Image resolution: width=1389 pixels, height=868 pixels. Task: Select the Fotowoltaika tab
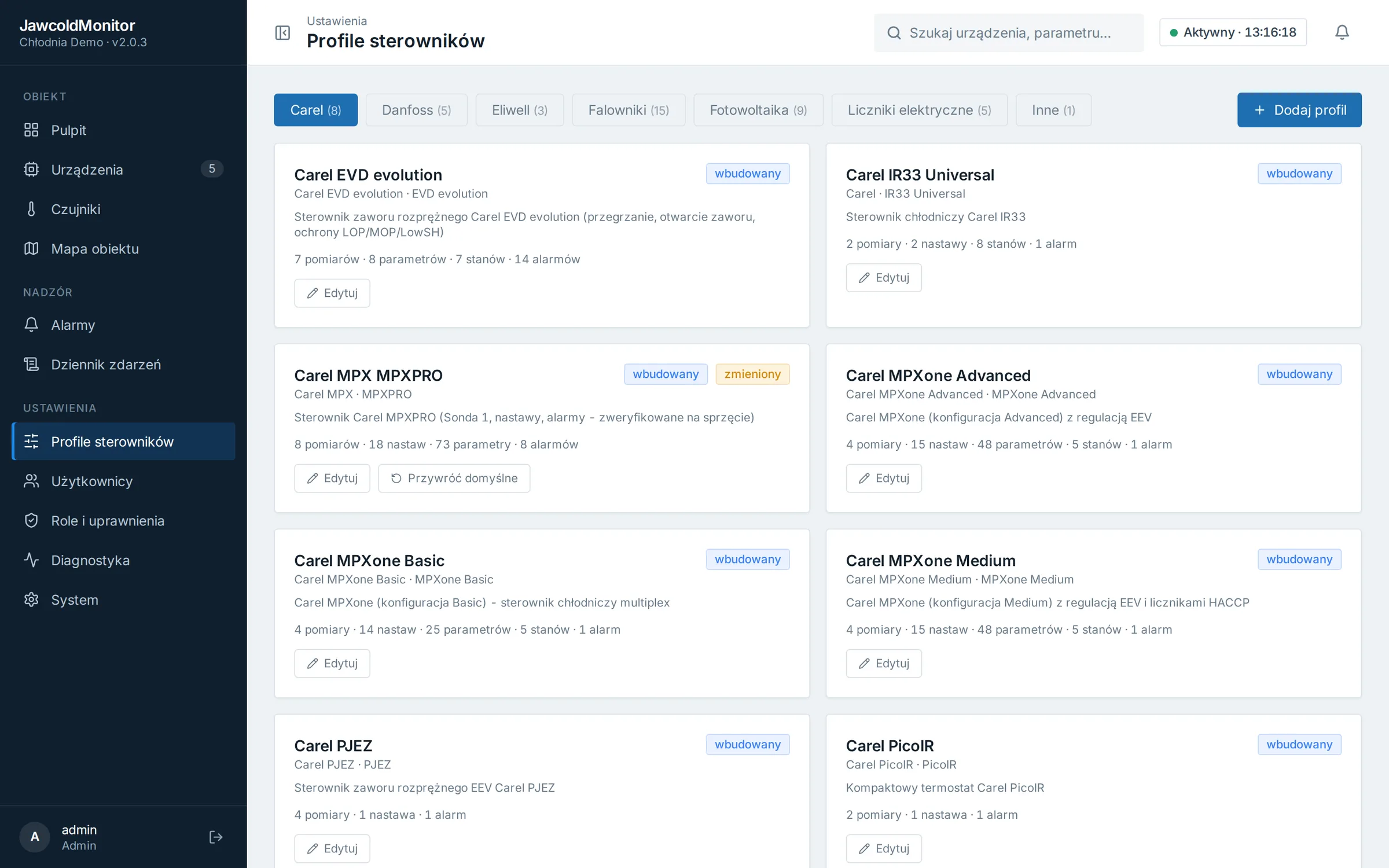758,110
